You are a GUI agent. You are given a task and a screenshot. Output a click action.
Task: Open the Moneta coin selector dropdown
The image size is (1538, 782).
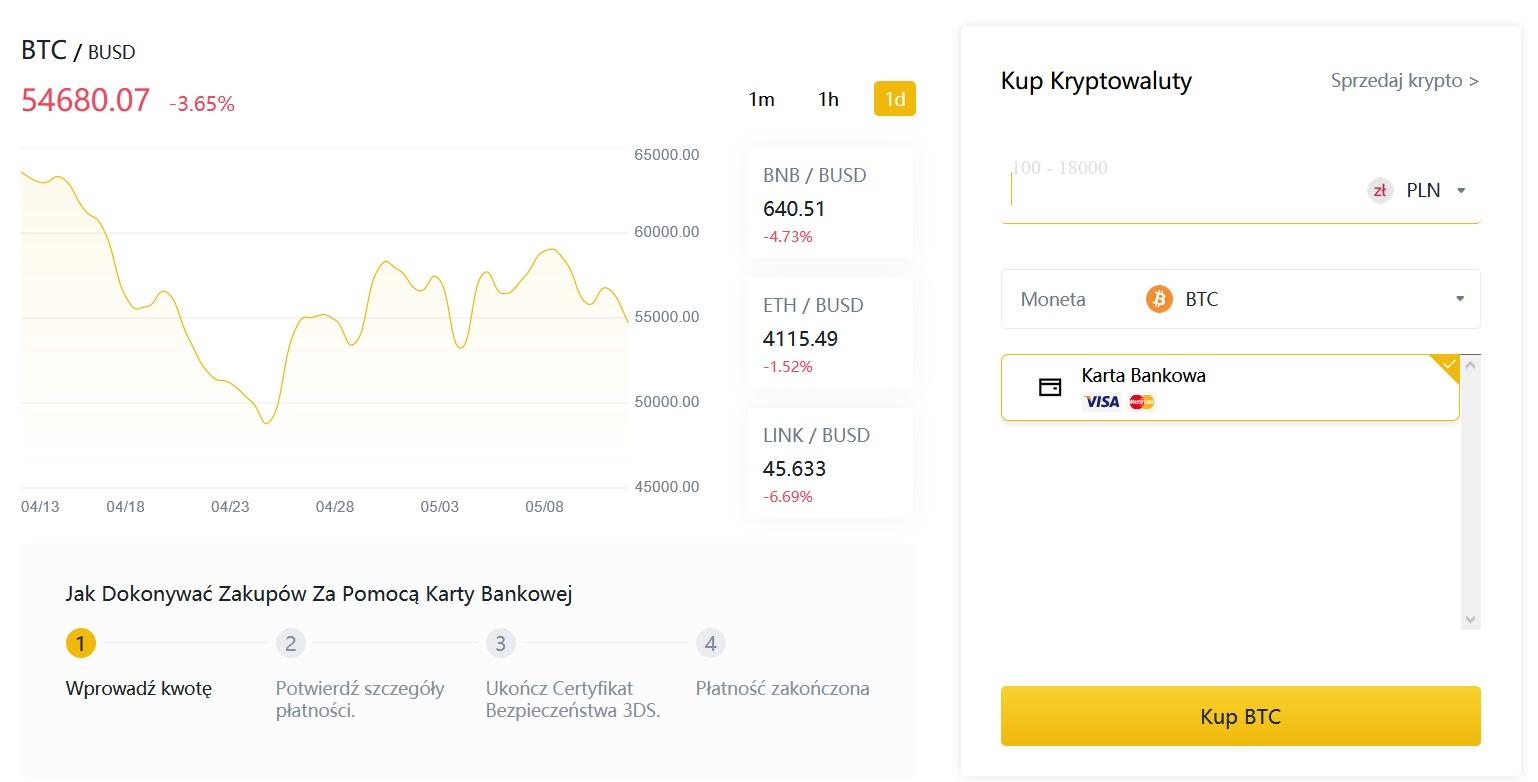[1459, 298]
